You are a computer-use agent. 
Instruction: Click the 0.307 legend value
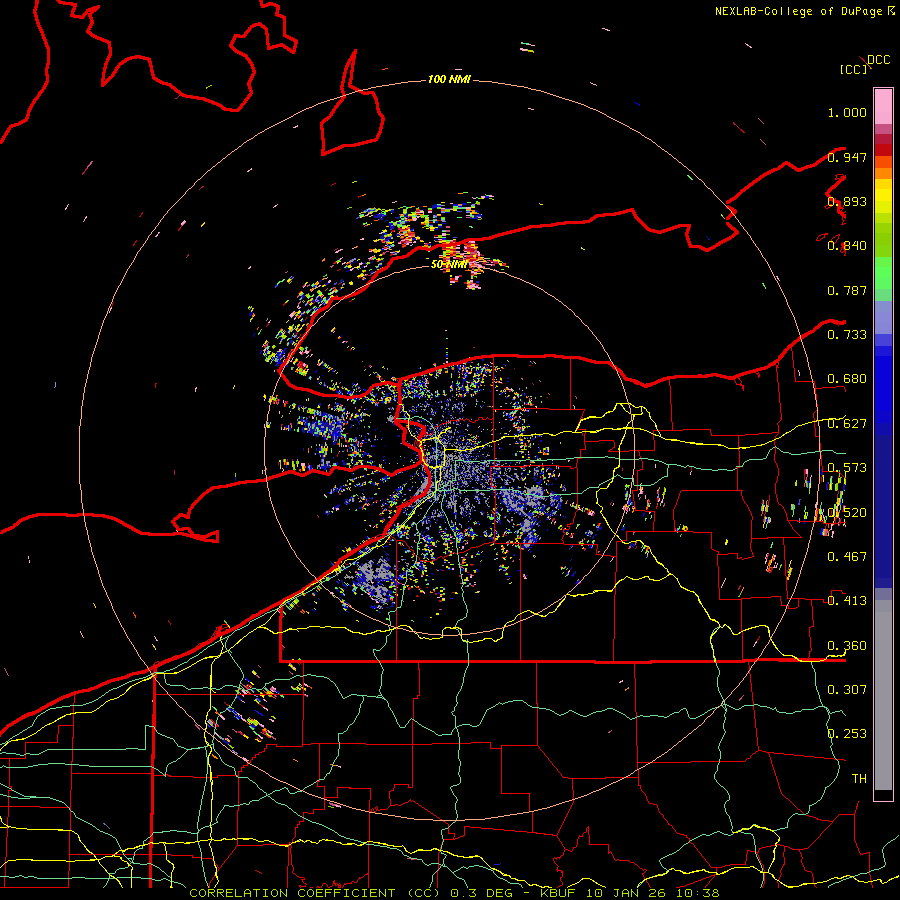tap(847, 689)
